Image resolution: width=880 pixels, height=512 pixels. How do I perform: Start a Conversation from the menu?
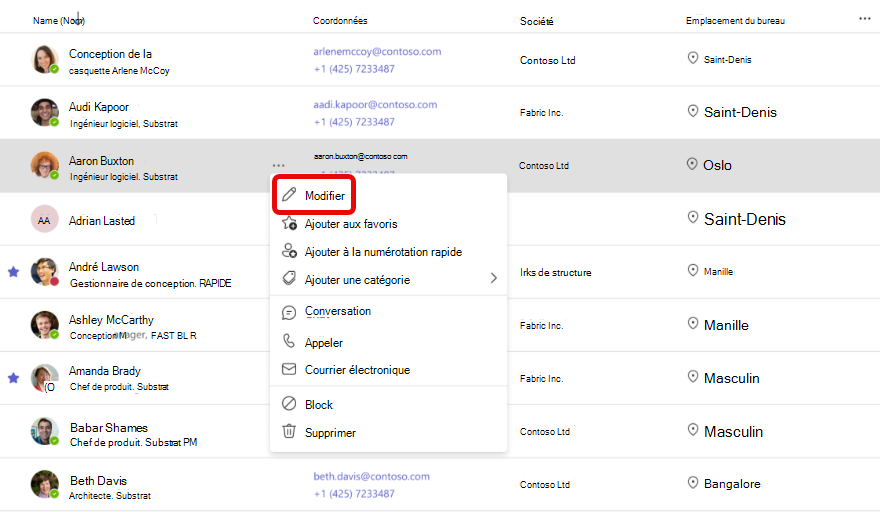(388, 312)
